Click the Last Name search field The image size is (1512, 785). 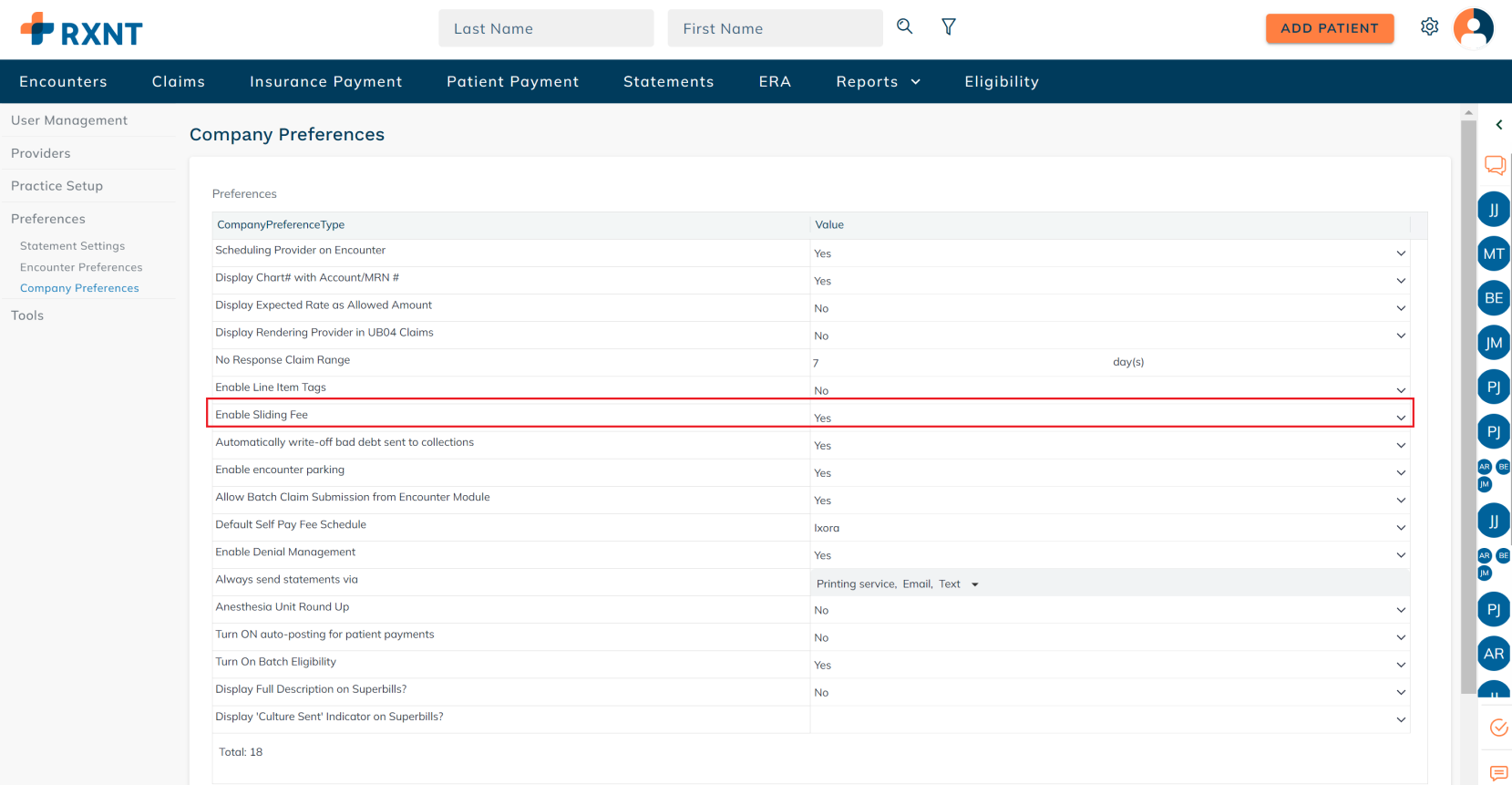pos(545,28)
